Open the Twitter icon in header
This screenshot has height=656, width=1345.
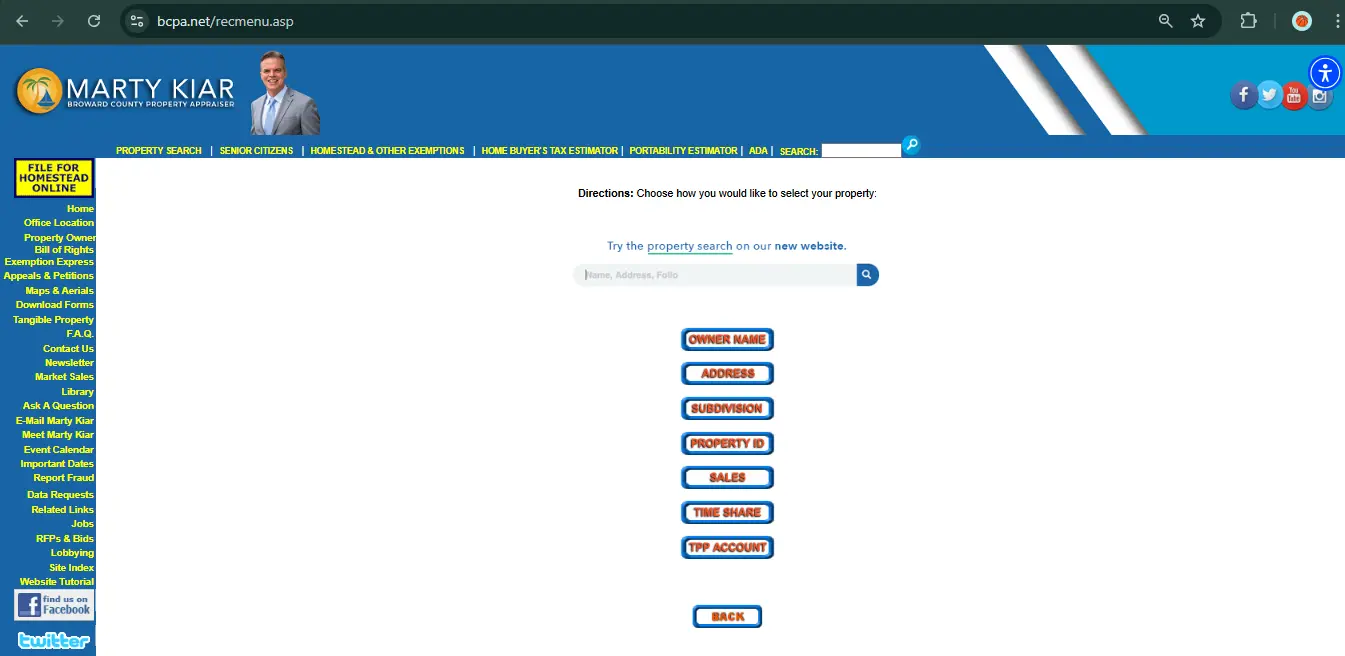pyautogui.click(x=1269, y=95)
